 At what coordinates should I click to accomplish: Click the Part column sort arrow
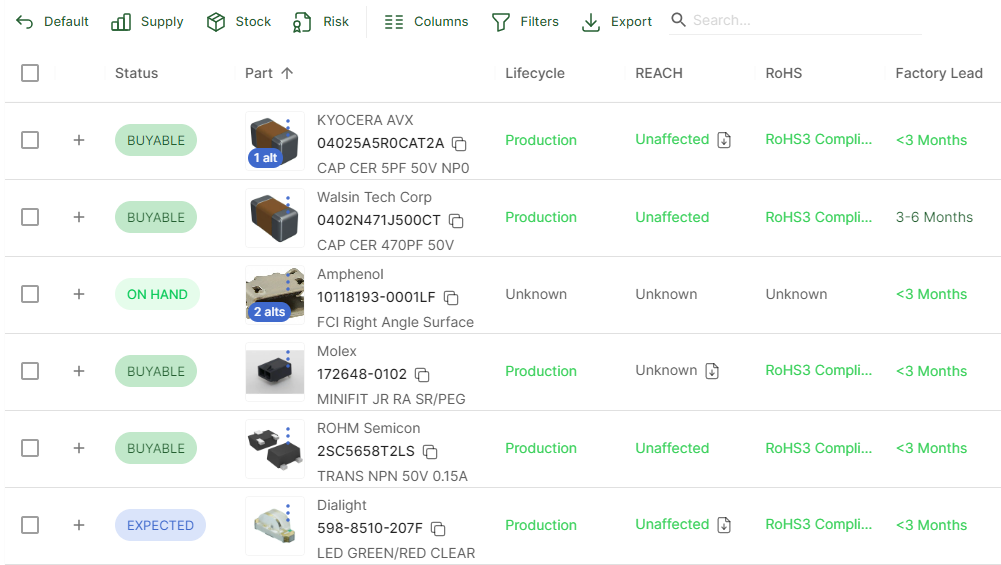click(287, 73)
